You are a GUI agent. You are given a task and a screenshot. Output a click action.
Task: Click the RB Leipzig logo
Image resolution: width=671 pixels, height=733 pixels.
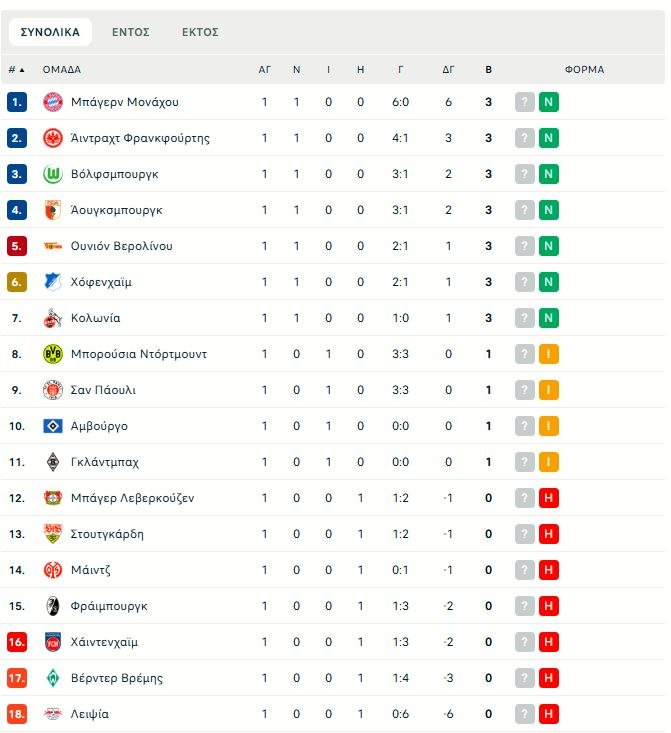click(53, 714)
